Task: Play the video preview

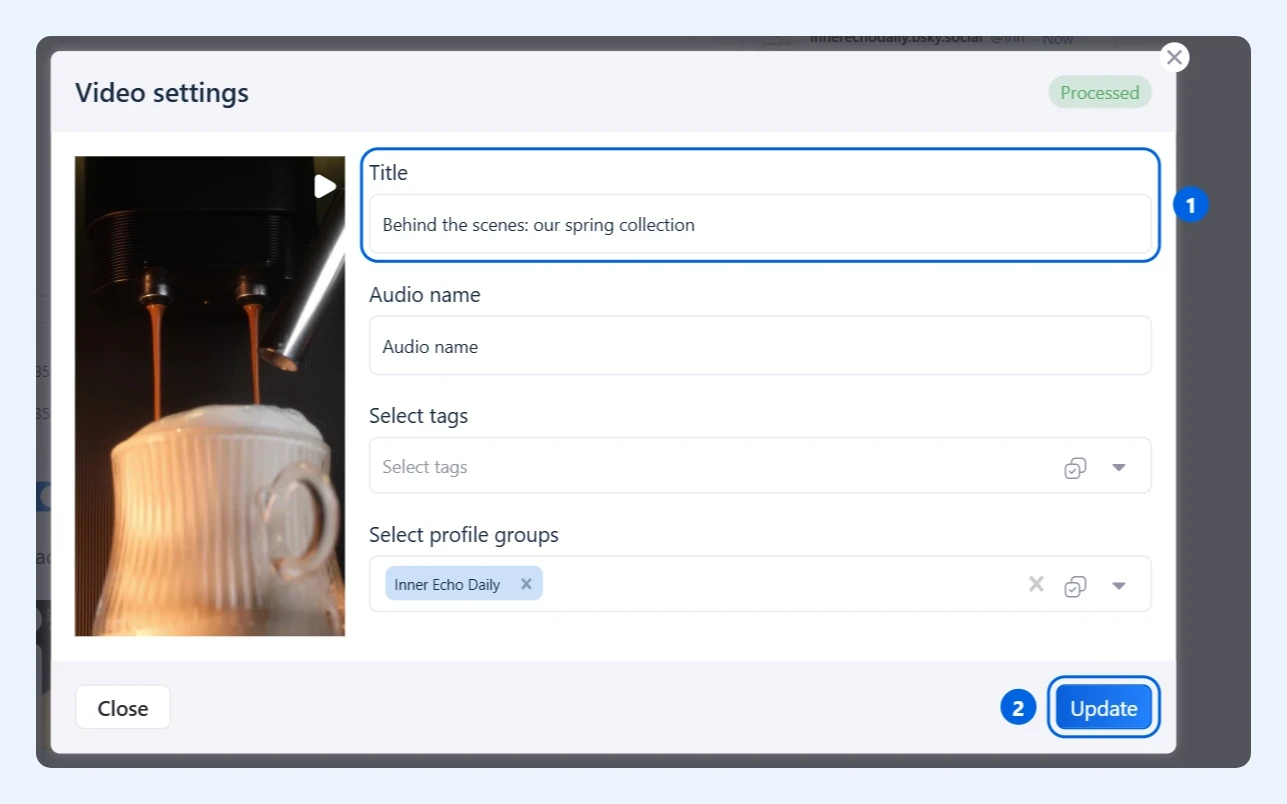Action: coord(325,186)
